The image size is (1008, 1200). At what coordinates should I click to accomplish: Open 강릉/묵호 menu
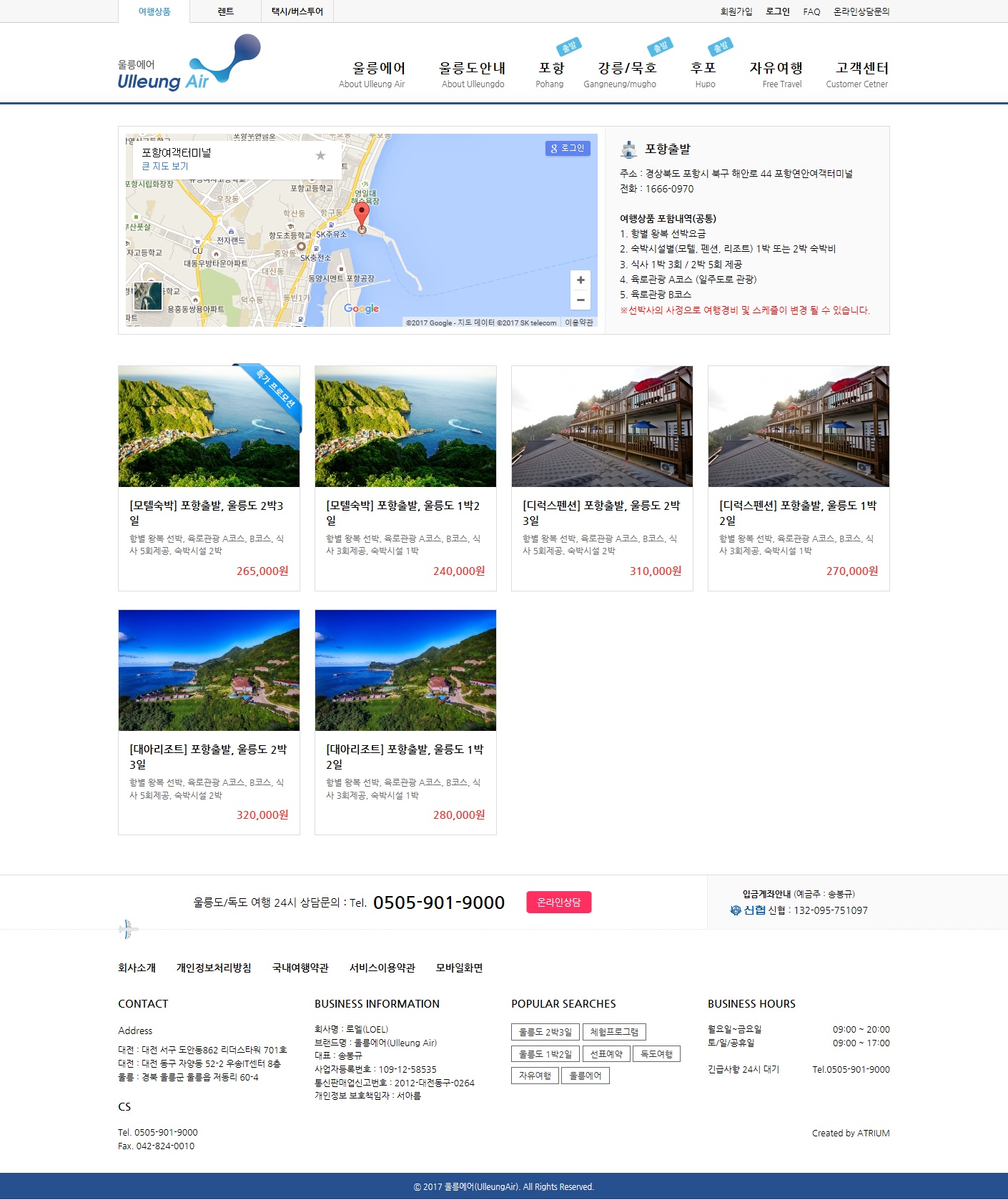coord(621,74)
